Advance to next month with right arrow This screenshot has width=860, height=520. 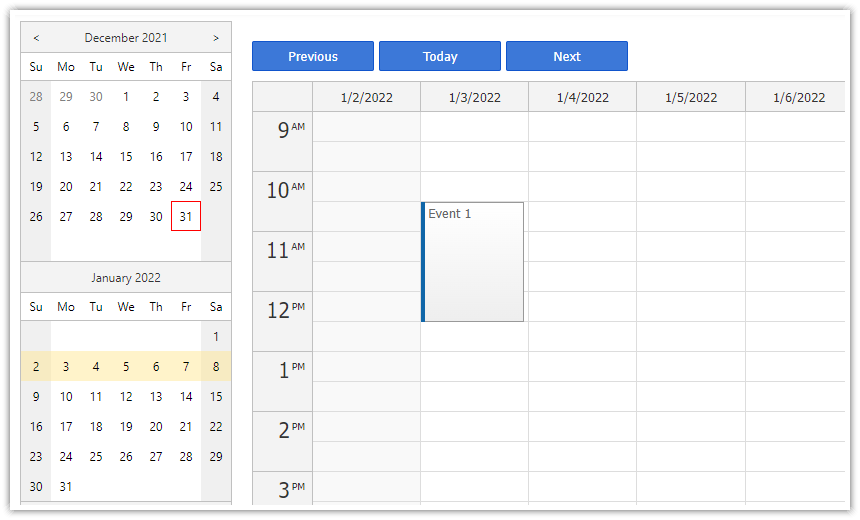click(215, 38)
